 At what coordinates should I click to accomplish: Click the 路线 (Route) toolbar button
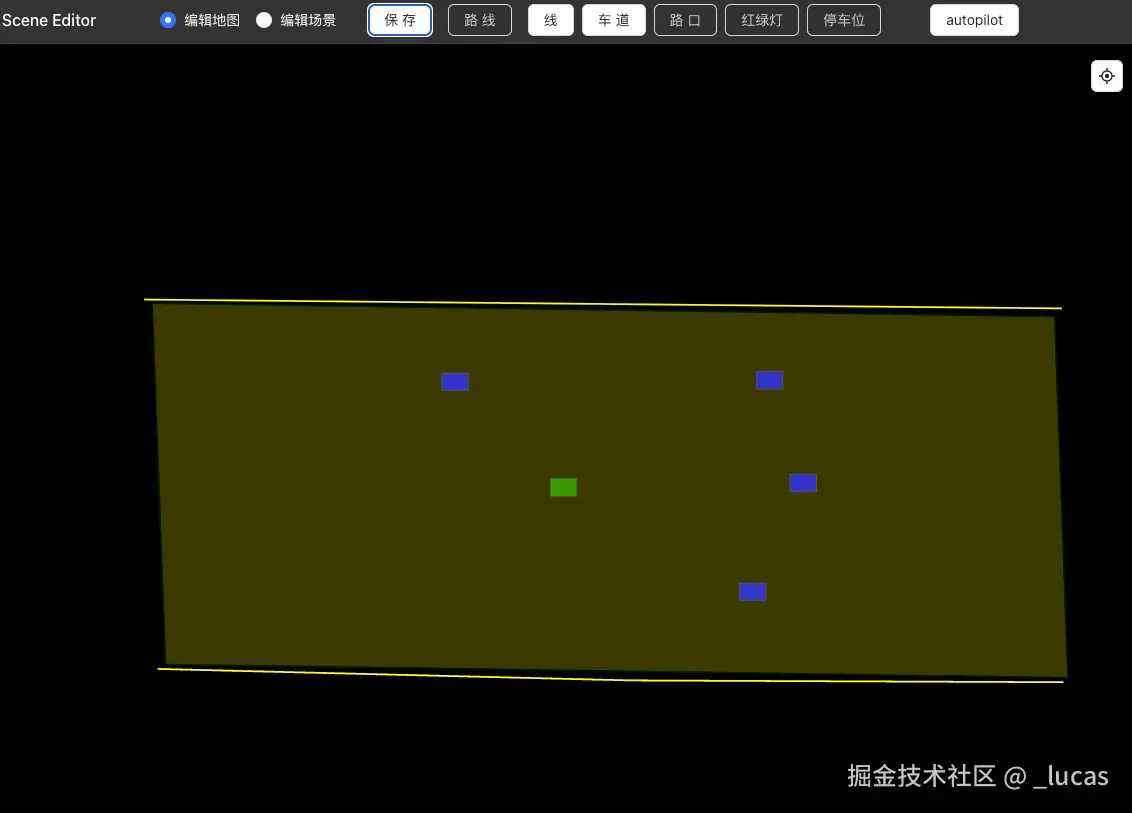pos(479,20)
